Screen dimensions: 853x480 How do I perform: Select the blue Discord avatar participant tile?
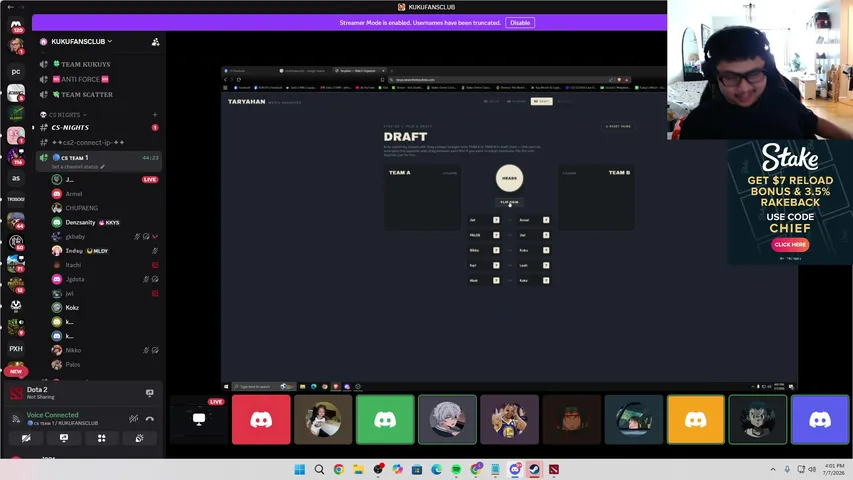click(820, 420)
